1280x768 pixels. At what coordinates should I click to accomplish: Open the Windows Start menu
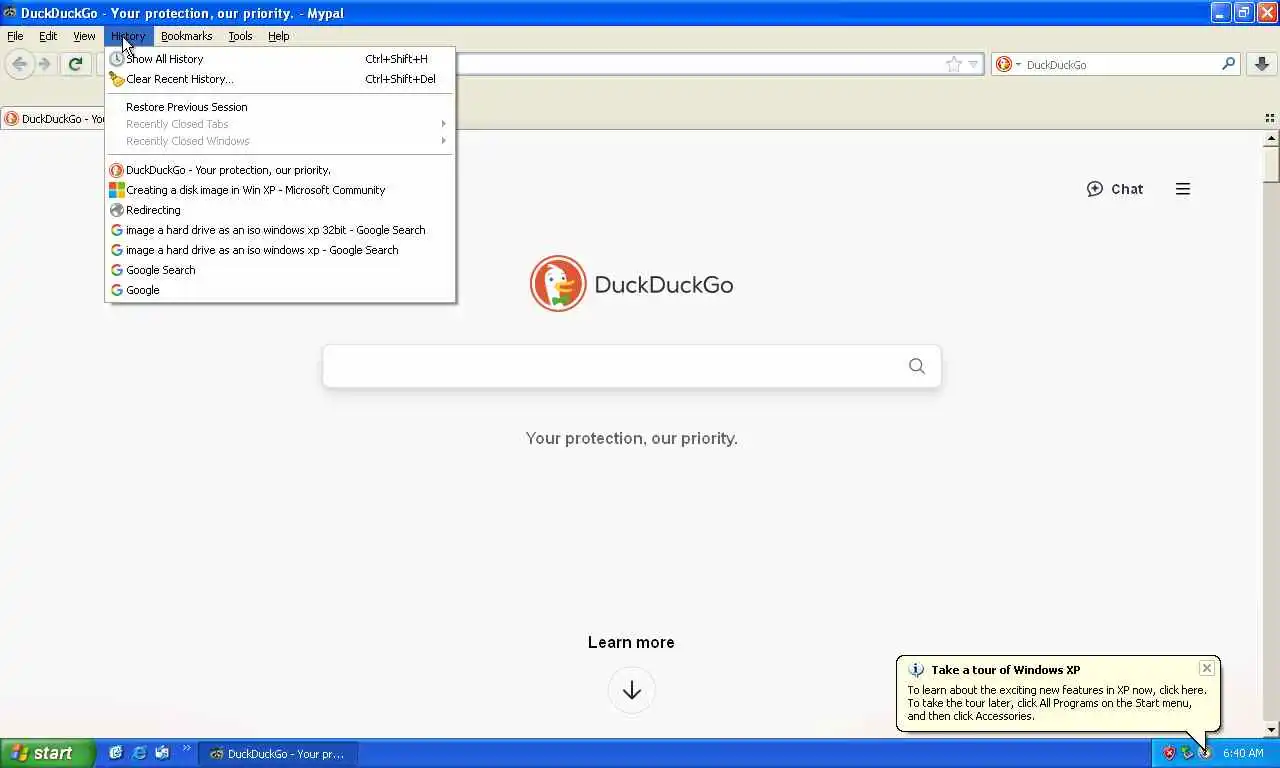(47, 753)
